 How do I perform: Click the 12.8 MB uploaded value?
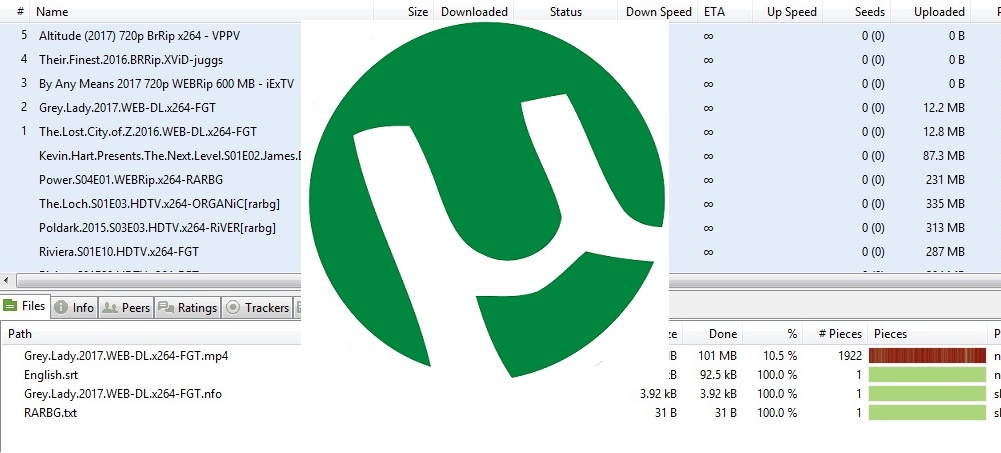tap(944, 132)
